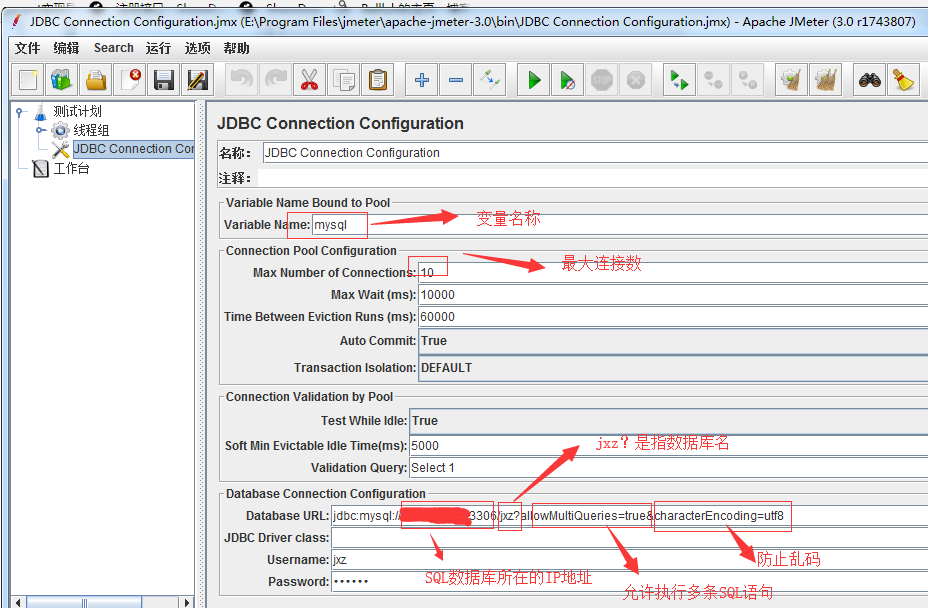Start test without pauses icon
Screen dimensions: 928x608
[x=568, y=80]
